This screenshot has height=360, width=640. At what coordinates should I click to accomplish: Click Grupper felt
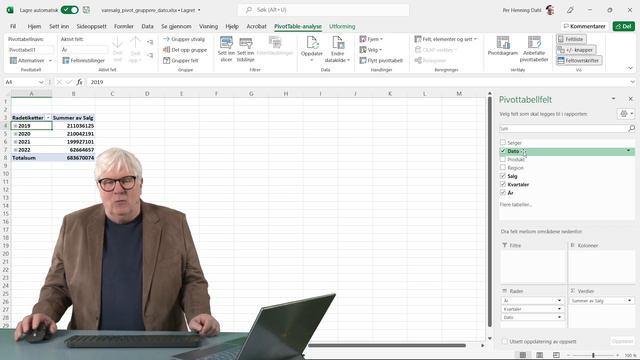pos(181,60)
